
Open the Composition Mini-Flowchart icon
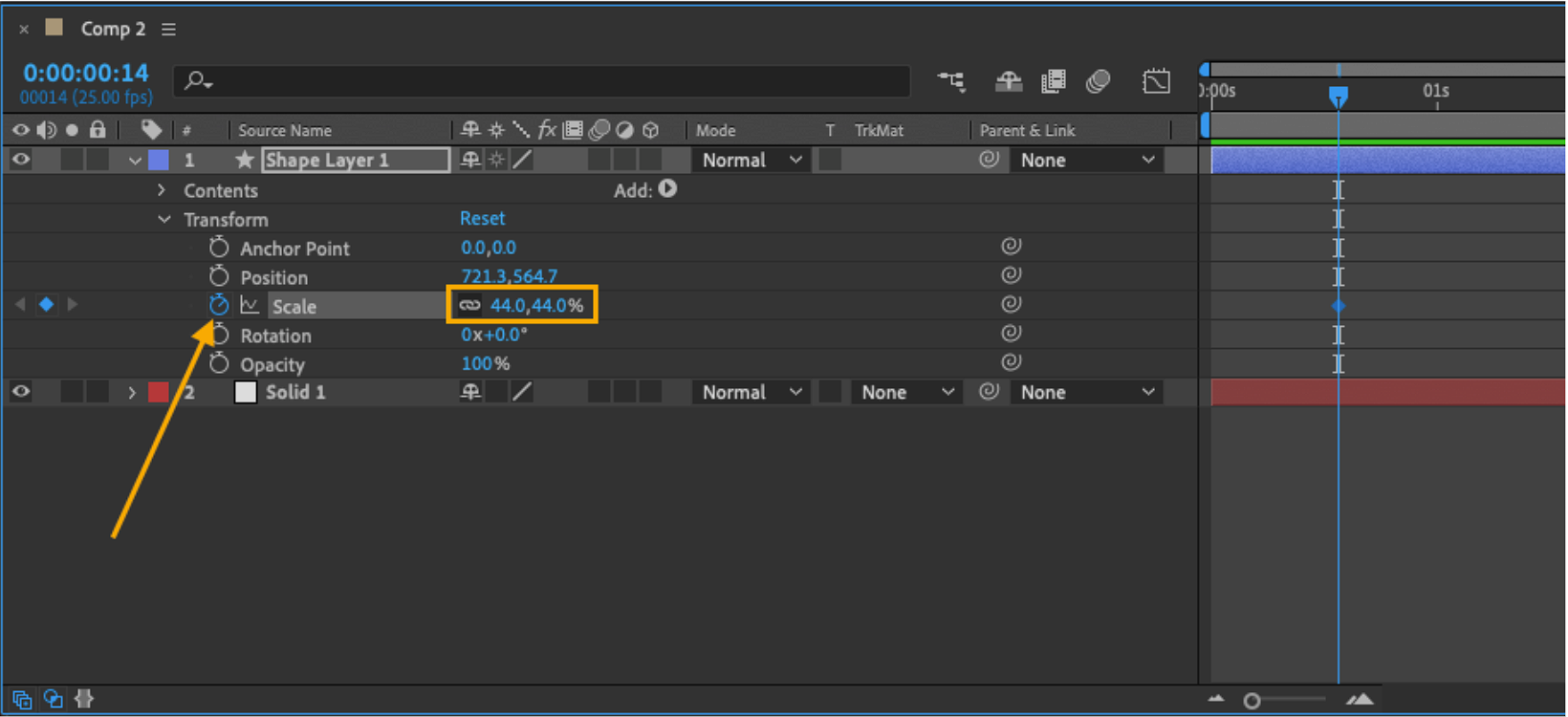pyautogui.click(x=951, y=82)
